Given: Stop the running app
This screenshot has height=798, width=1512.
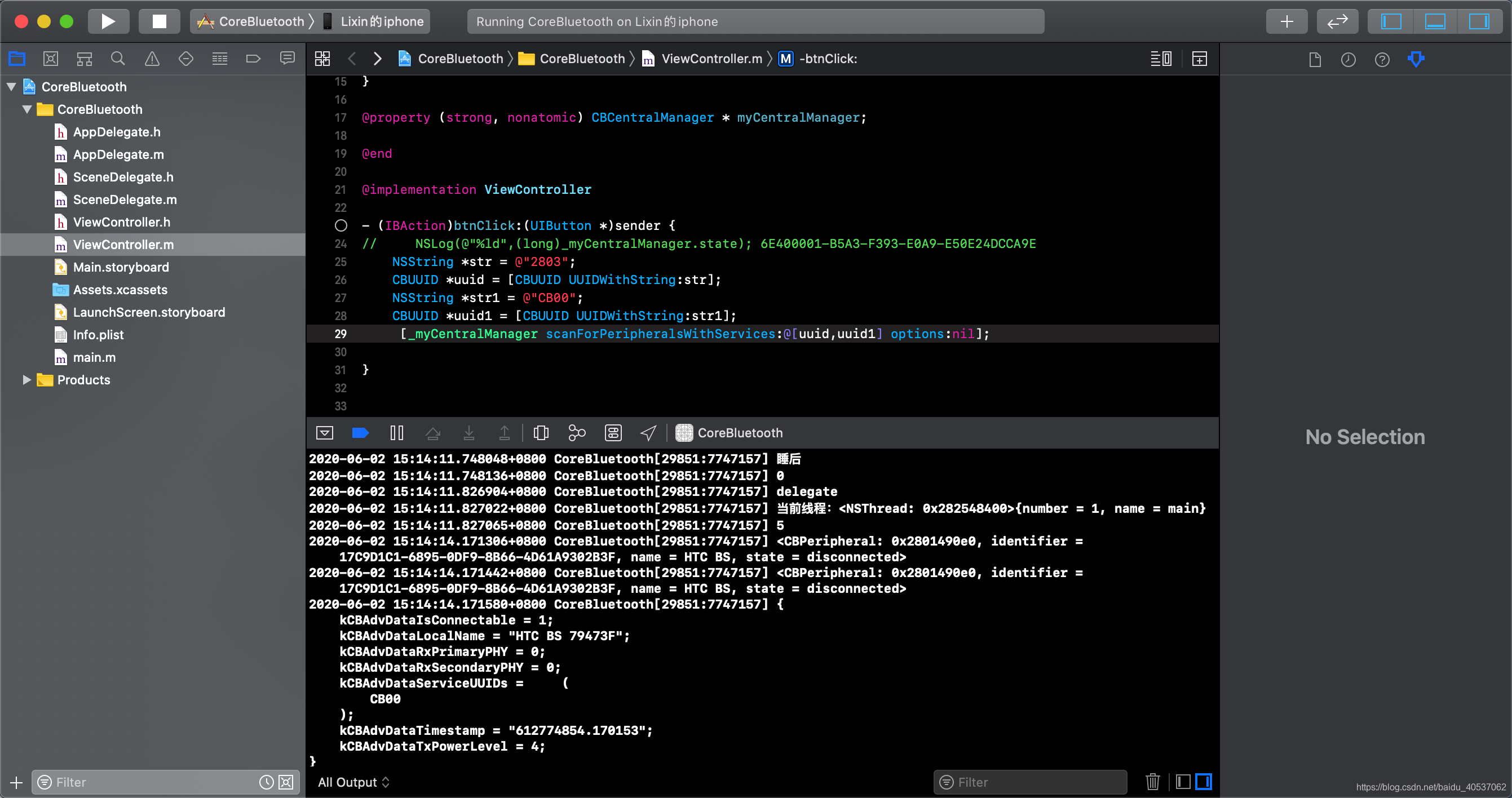Looking at the screenshot, I should click(x=159, y=22).
